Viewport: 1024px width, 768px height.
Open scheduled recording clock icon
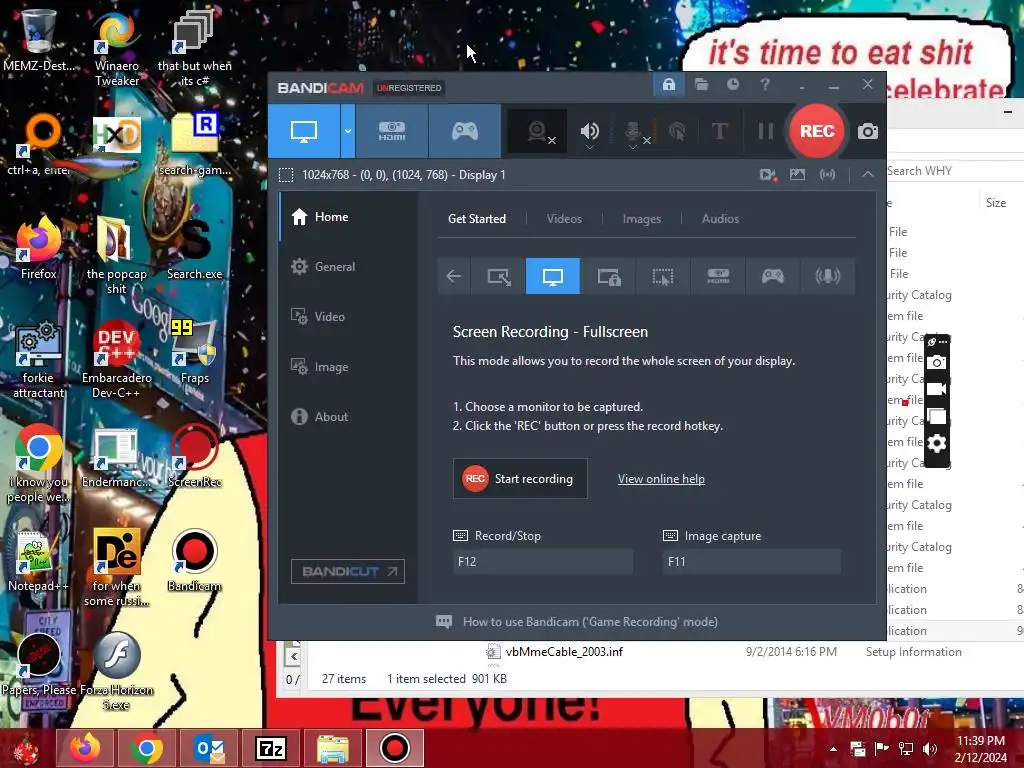[733, 84]
